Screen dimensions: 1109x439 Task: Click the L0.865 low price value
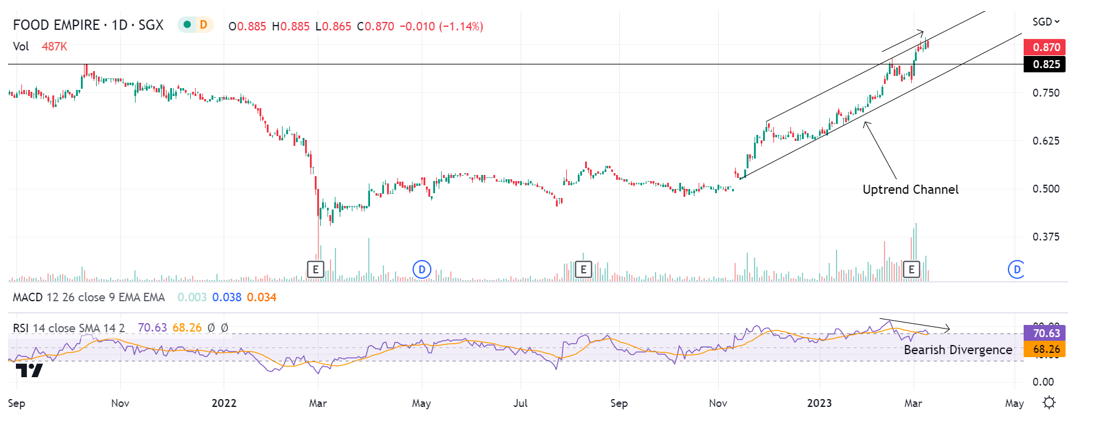(x=332, y=26)
